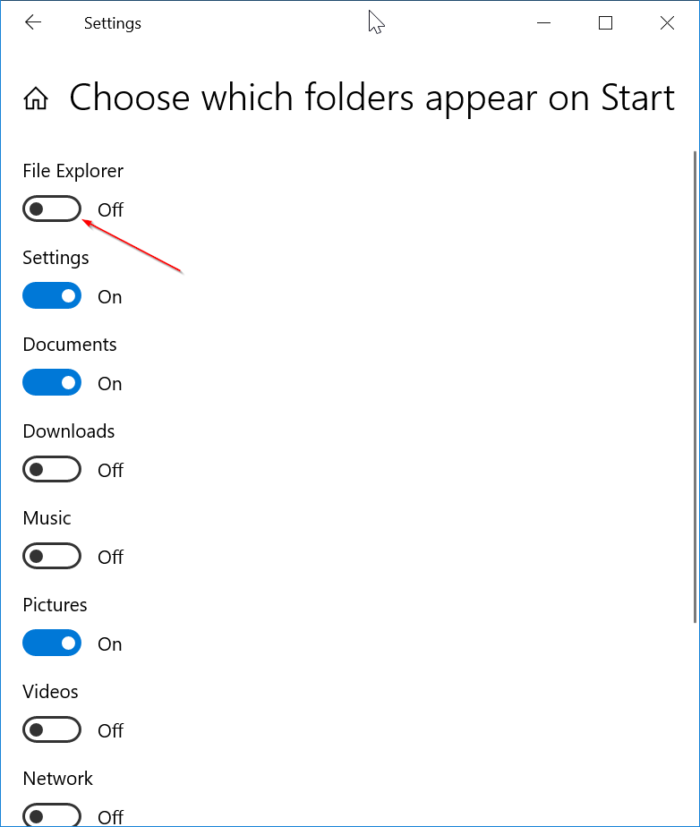Viewport: 700px width, 827px height.
Task: Click the home icon beside the page heading
Action: coord(35,97)
